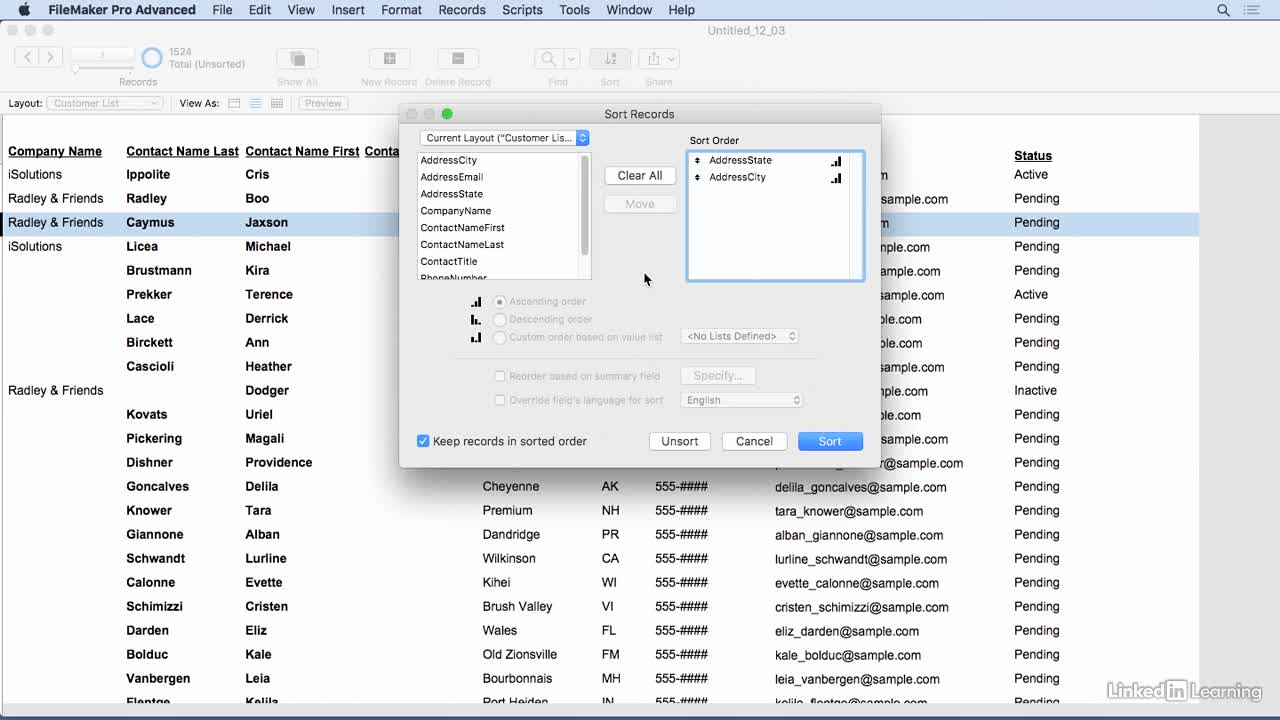Switch to Table view icon

pyautogui.click(x=277, y=103)
